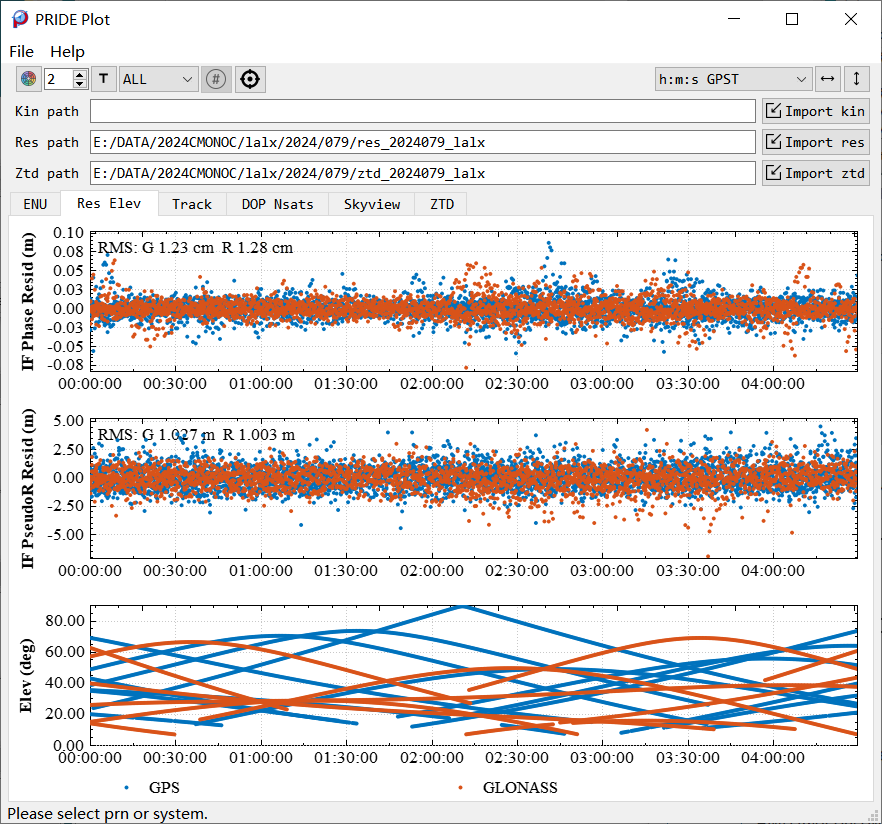Viewport: 882px width, 824px height.
Task: Toggle the T text button
Action: tap(104, 79)
